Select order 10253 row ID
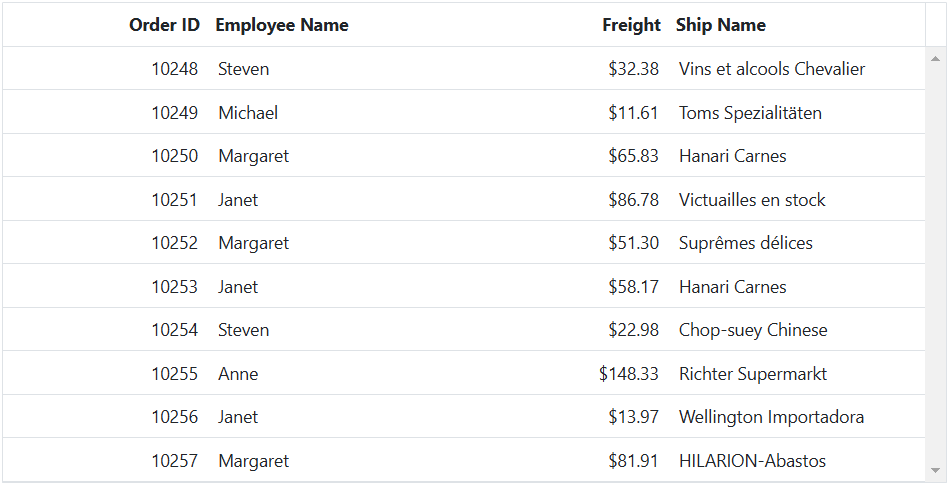 tap(174, 287)
